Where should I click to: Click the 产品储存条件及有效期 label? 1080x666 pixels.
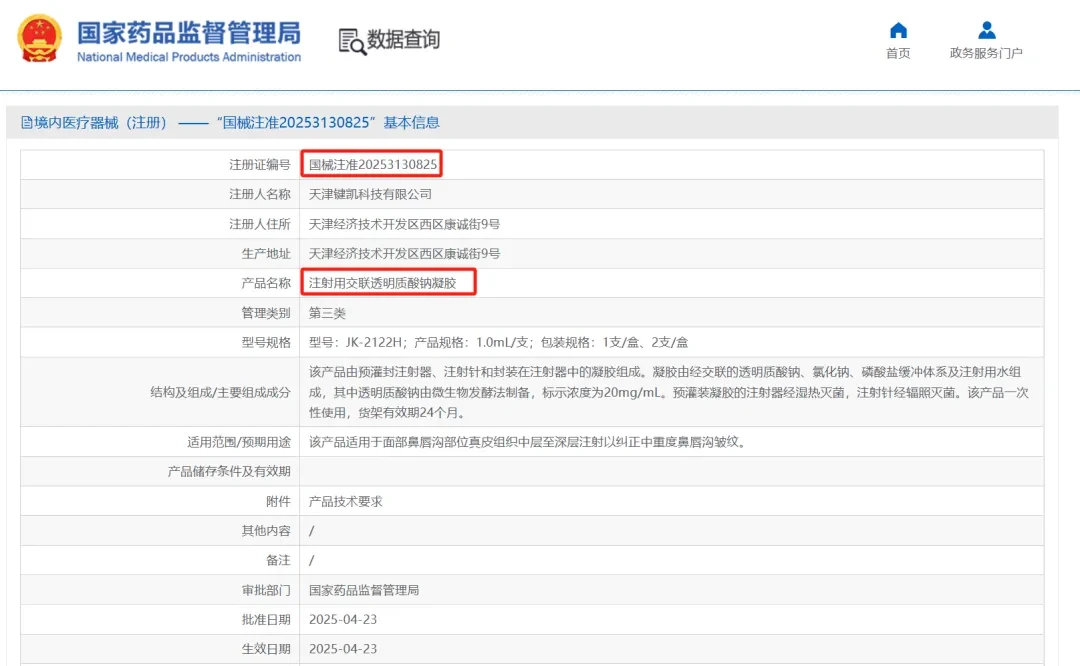(229, 471)
